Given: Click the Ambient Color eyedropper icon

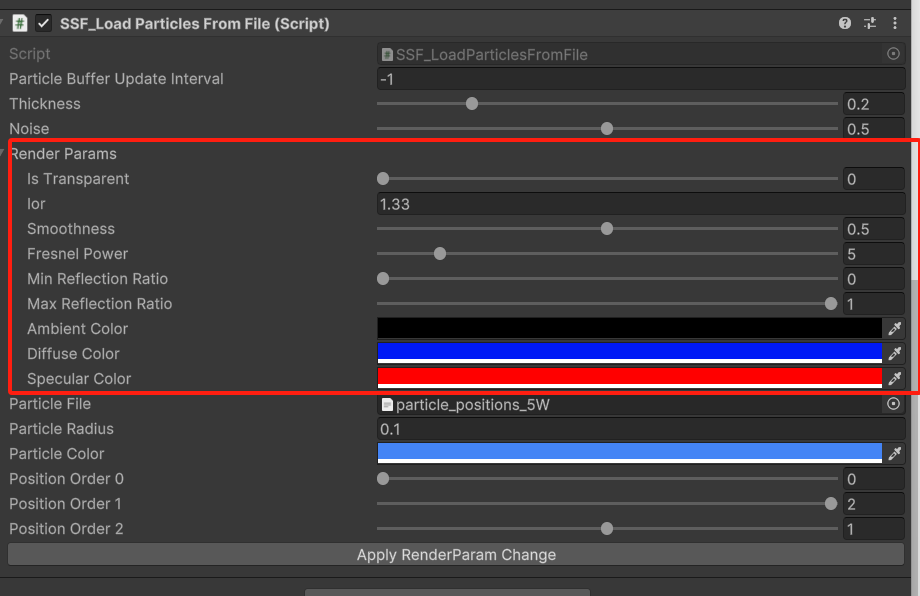Looking at the screenshot, I should click(895, 329).
